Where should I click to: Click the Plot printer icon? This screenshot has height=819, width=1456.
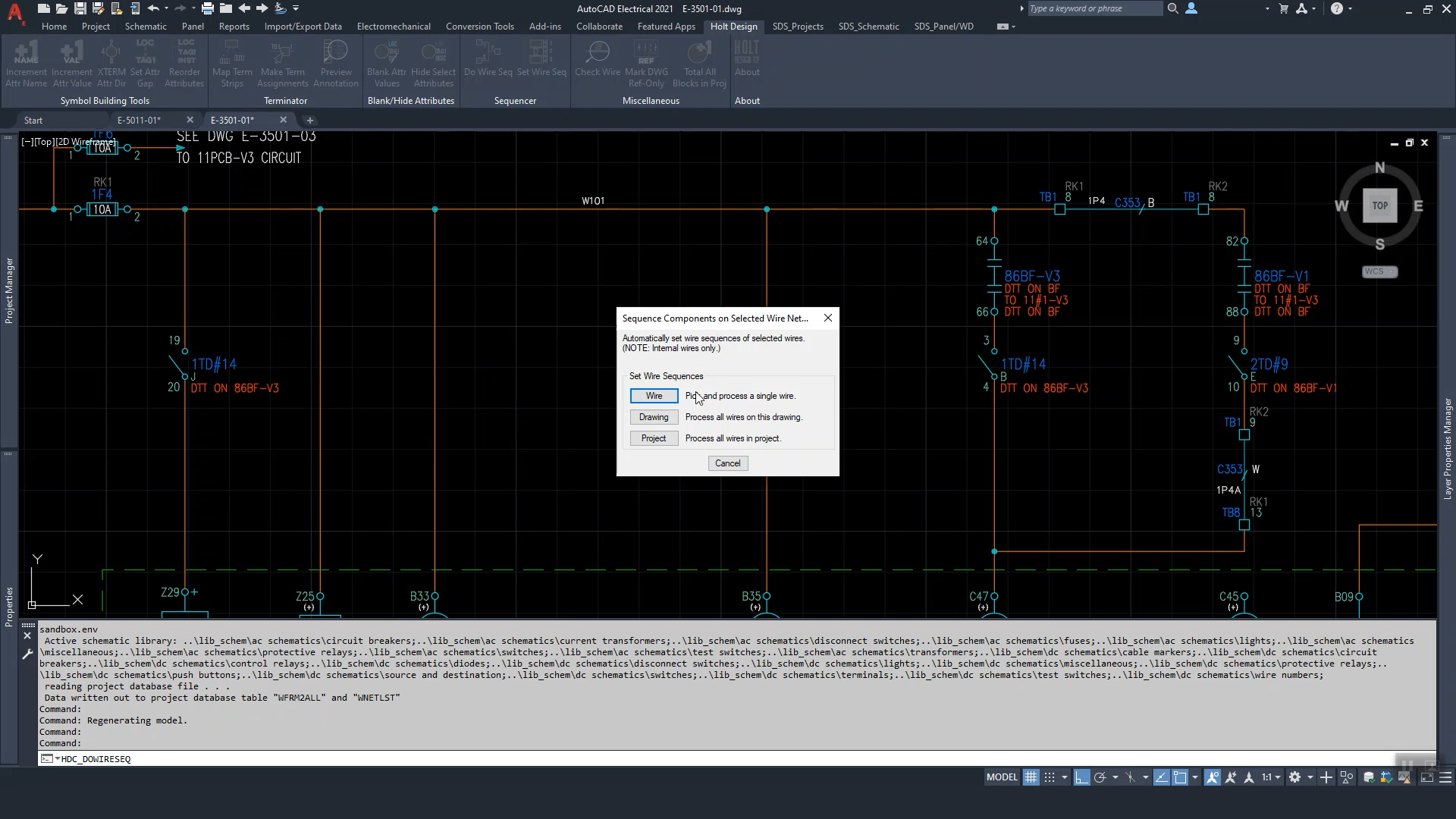pyautogui.click(x=207, y=8)
